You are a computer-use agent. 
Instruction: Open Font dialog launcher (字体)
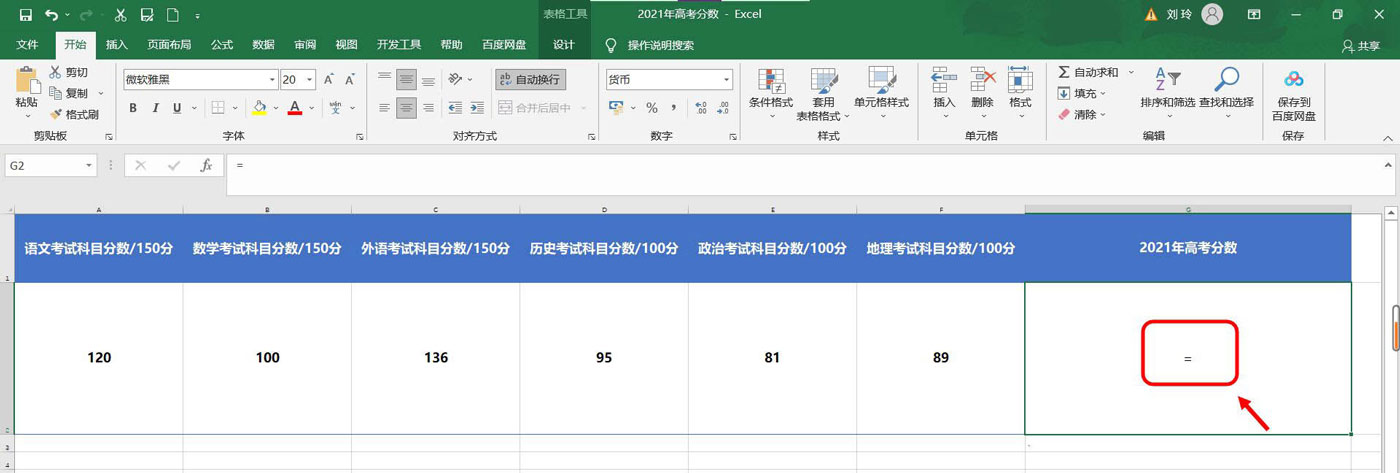[360, 136]
